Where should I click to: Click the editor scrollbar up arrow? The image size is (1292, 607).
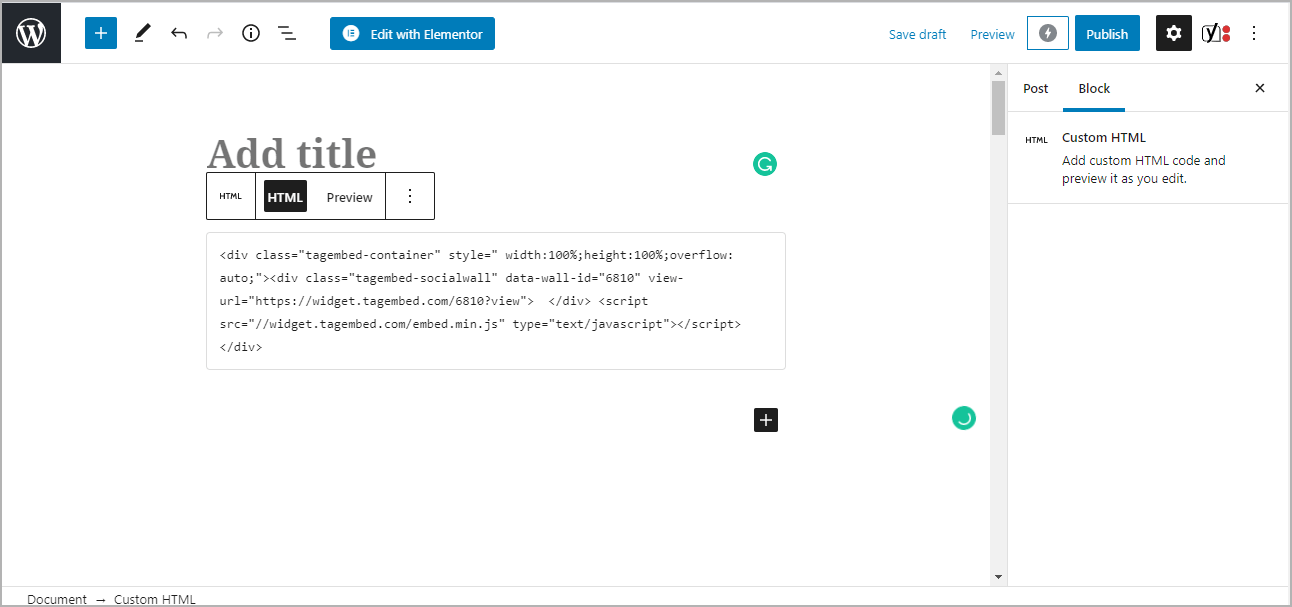(998, 73)
